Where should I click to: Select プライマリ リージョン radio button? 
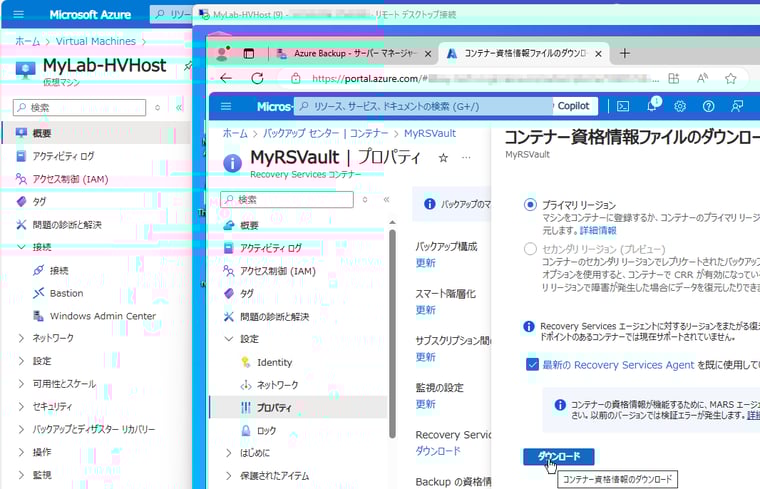tap(530, 205)
